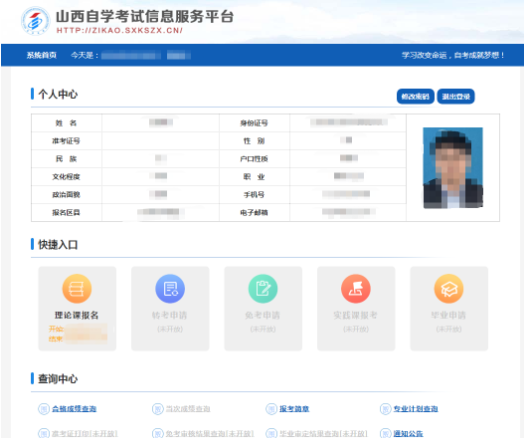524x438 pixels.
Task: Open the 当次成绩查询 link
Action: tap(188, 409)
